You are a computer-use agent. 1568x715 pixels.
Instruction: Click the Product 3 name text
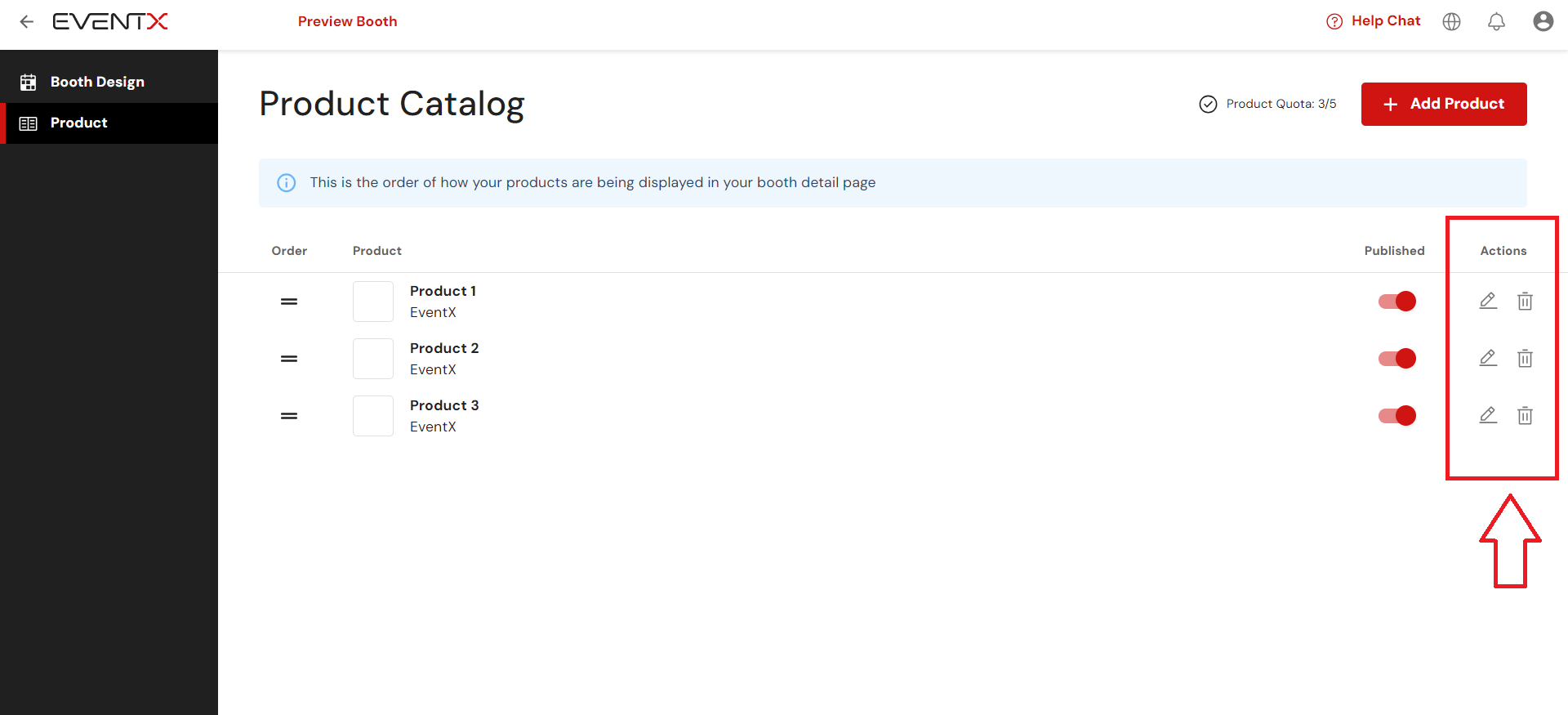[x=444, y=405]
